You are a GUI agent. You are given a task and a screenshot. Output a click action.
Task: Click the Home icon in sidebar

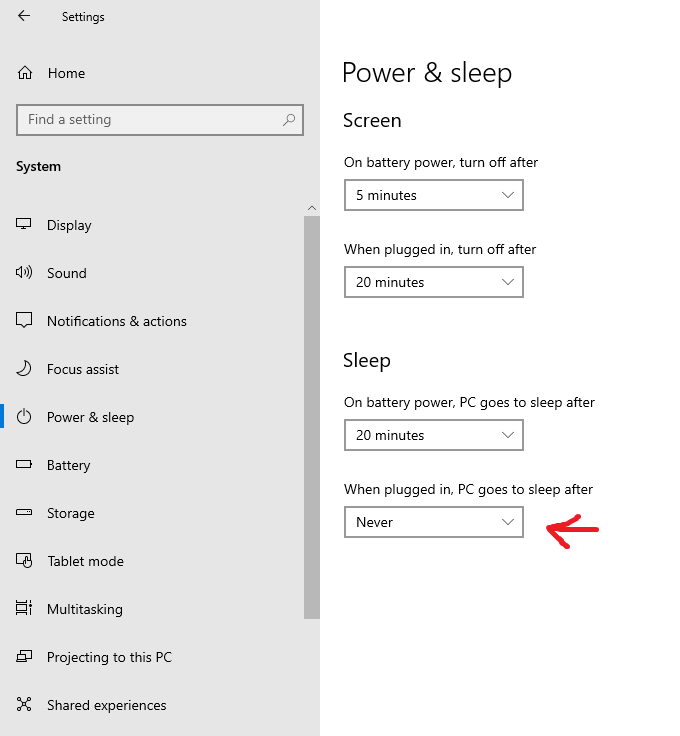click(25, 73)
